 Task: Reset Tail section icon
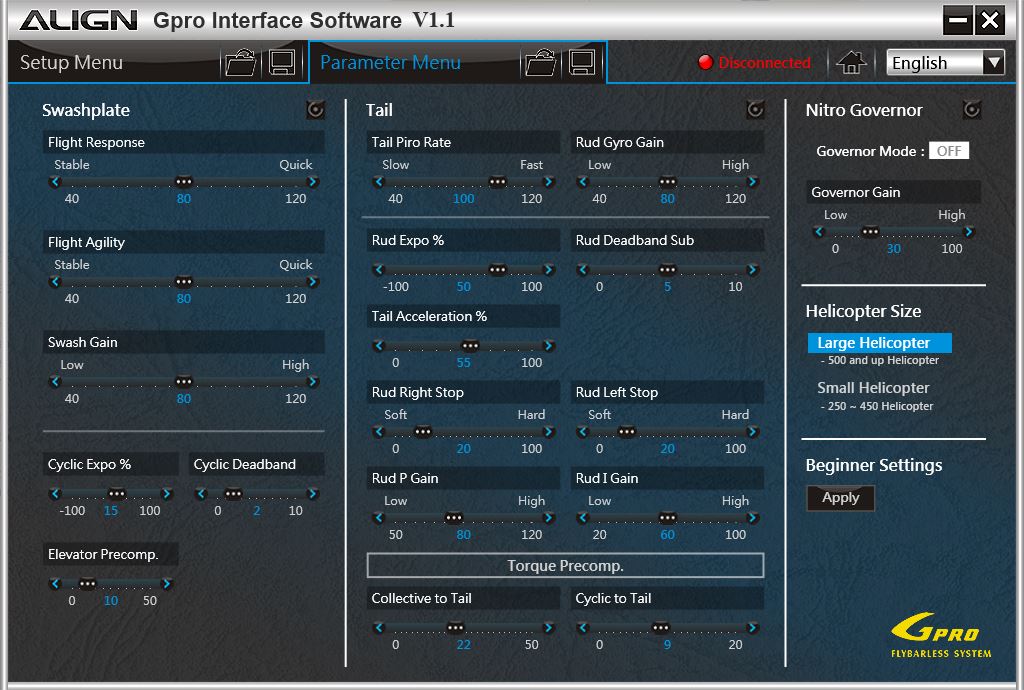pyautogui.click(x=756, y=110)
